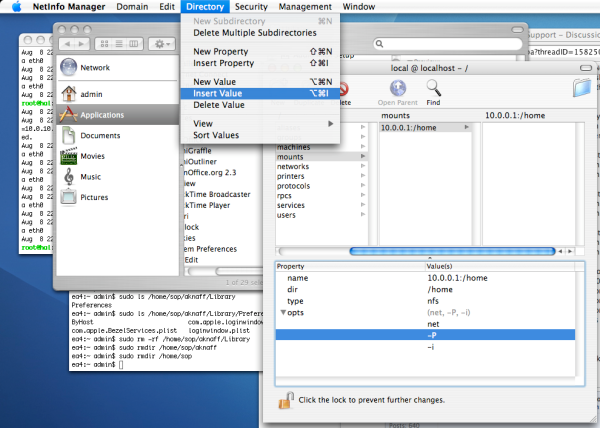Select Network in Finder sidebar
The width and height of the screenshot is (600, 428).
pos(117,67)
